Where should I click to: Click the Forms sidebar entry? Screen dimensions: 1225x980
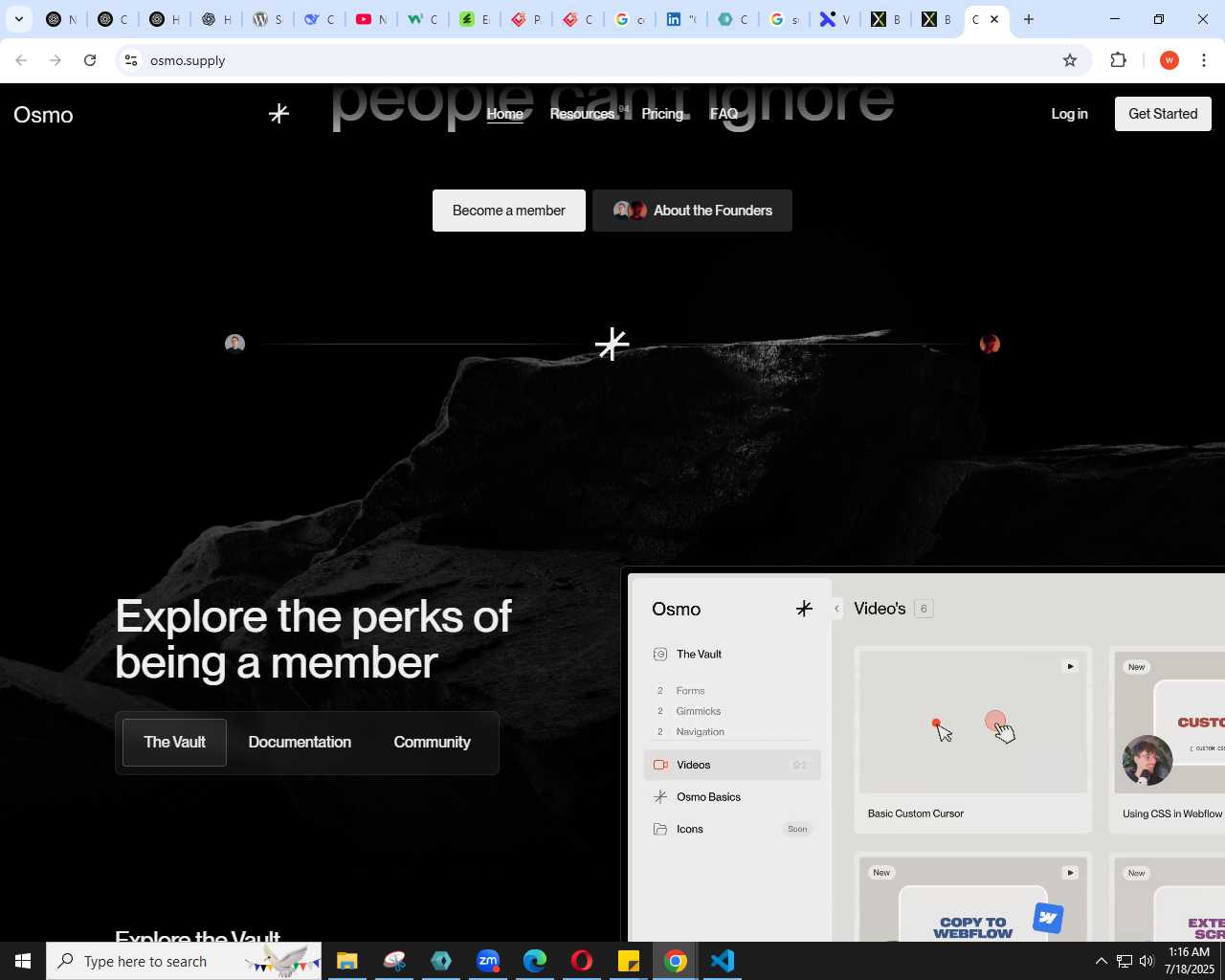[690, 691]
